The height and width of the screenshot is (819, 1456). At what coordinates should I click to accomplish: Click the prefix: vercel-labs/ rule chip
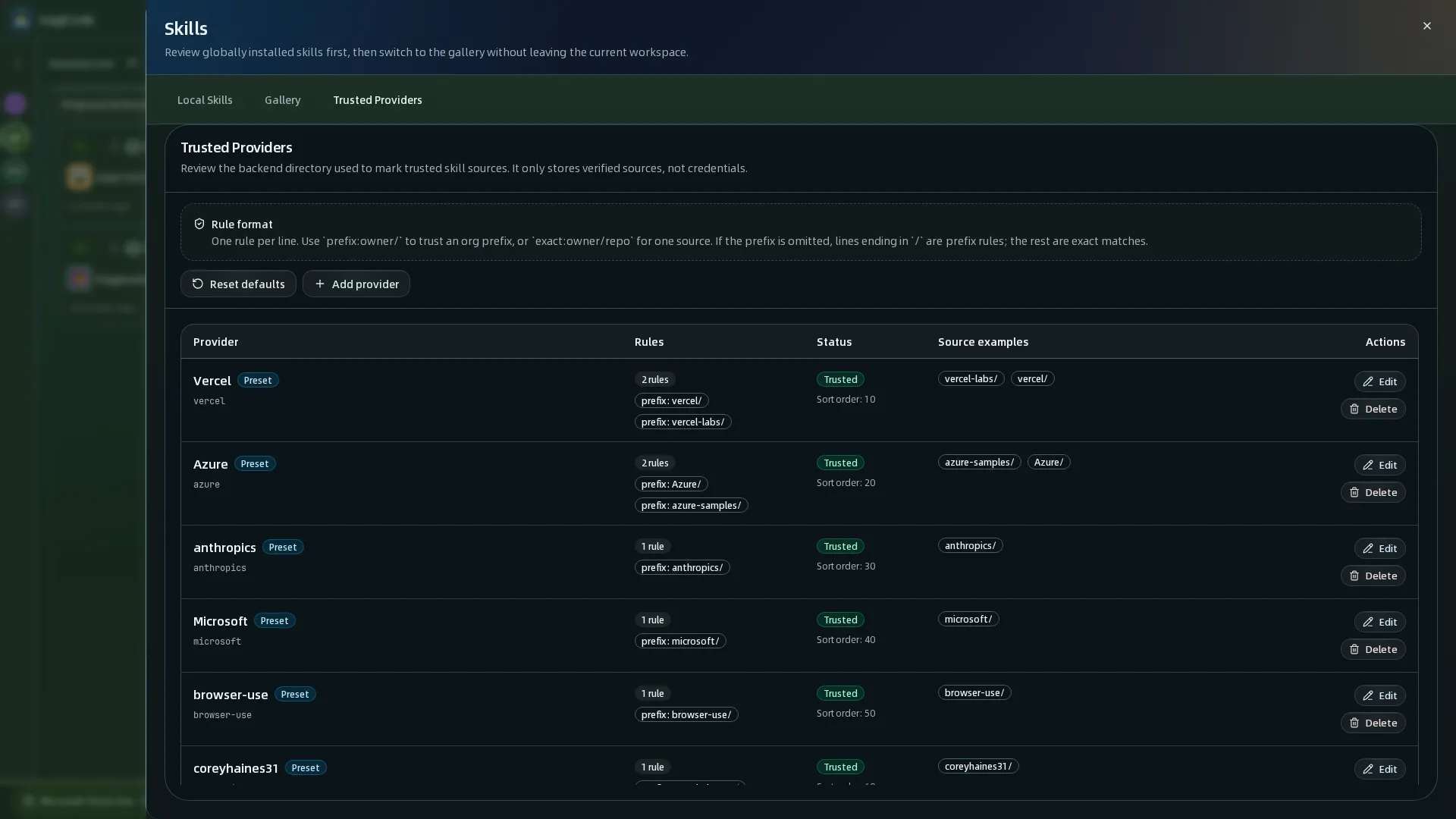pos(682,422)
